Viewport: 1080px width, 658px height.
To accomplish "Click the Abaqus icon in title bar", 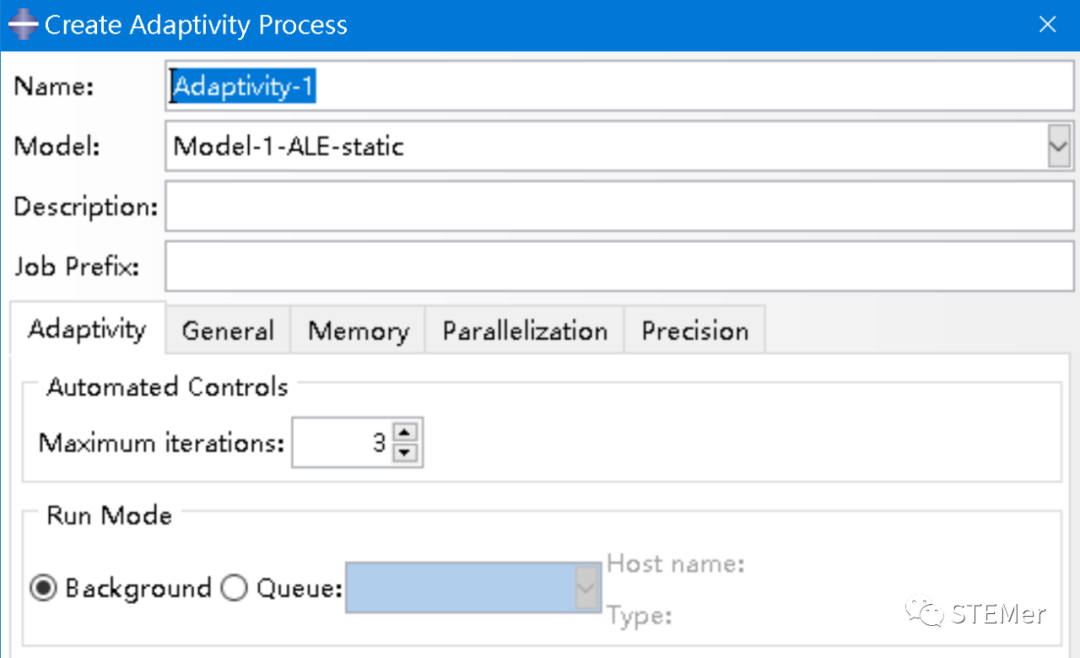I will pos(22,25).
